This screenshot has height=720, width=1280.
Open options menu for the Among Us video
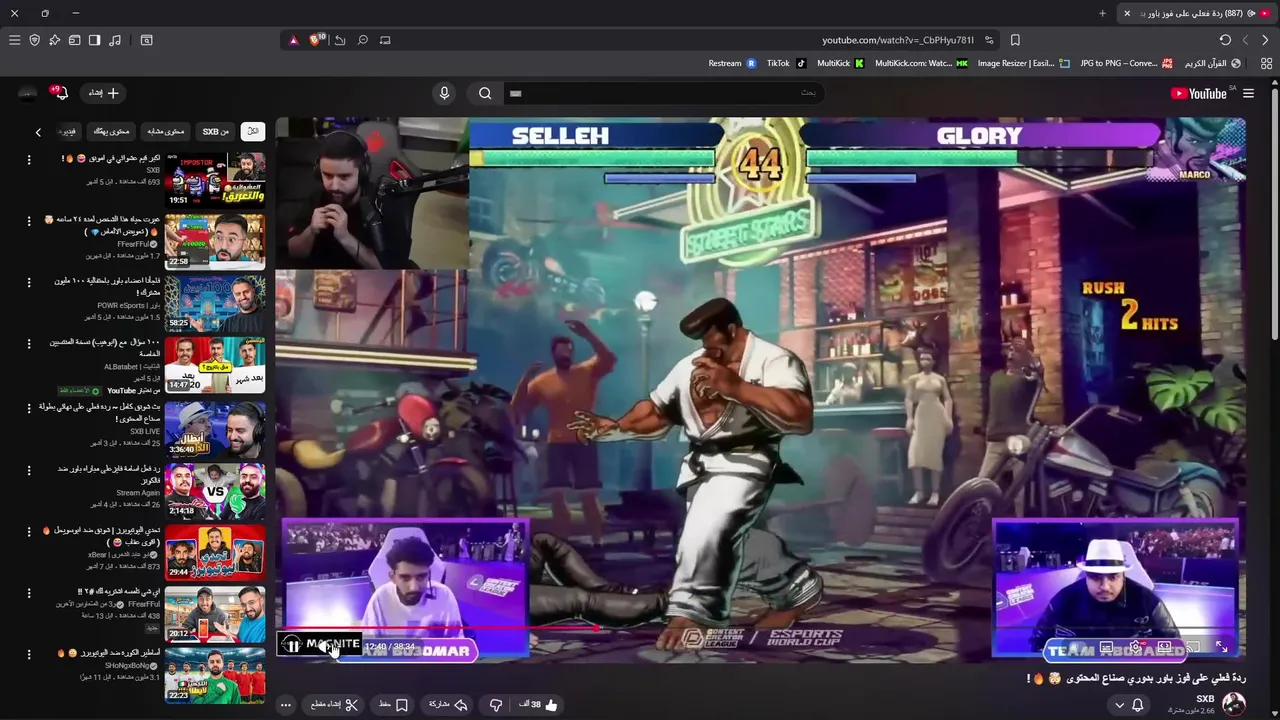29,159
